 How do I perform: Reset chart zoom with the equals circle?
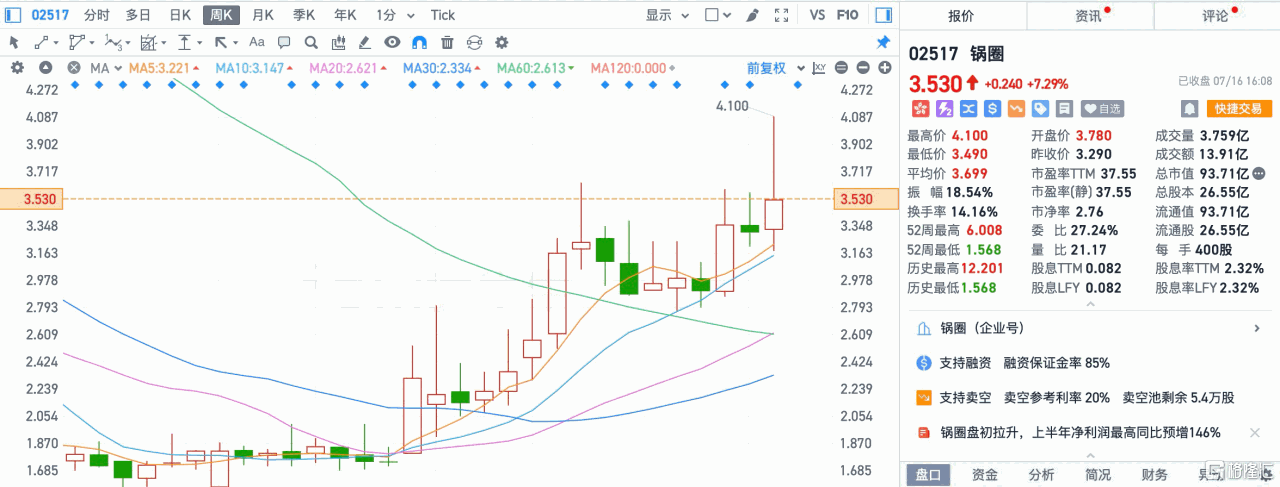pos(840,68)
